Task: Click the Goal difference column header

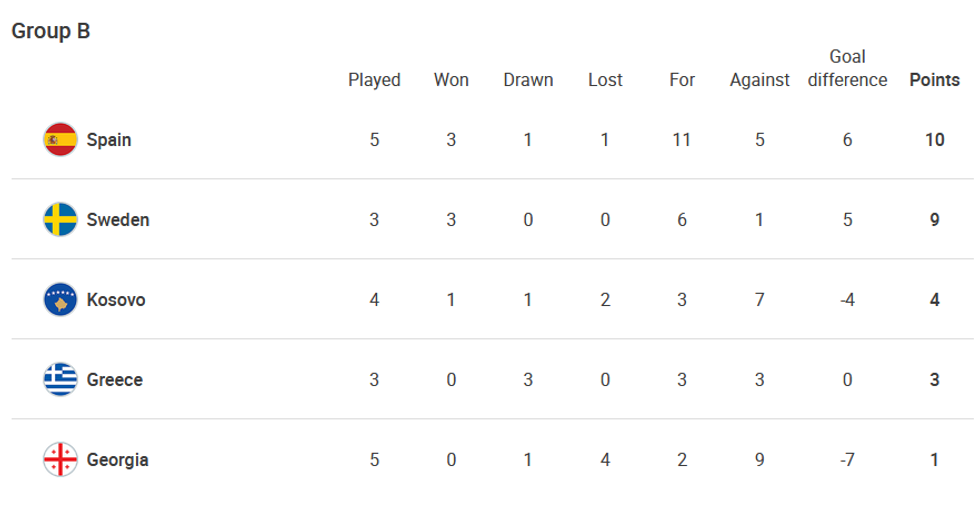Action: click(847, 69)
